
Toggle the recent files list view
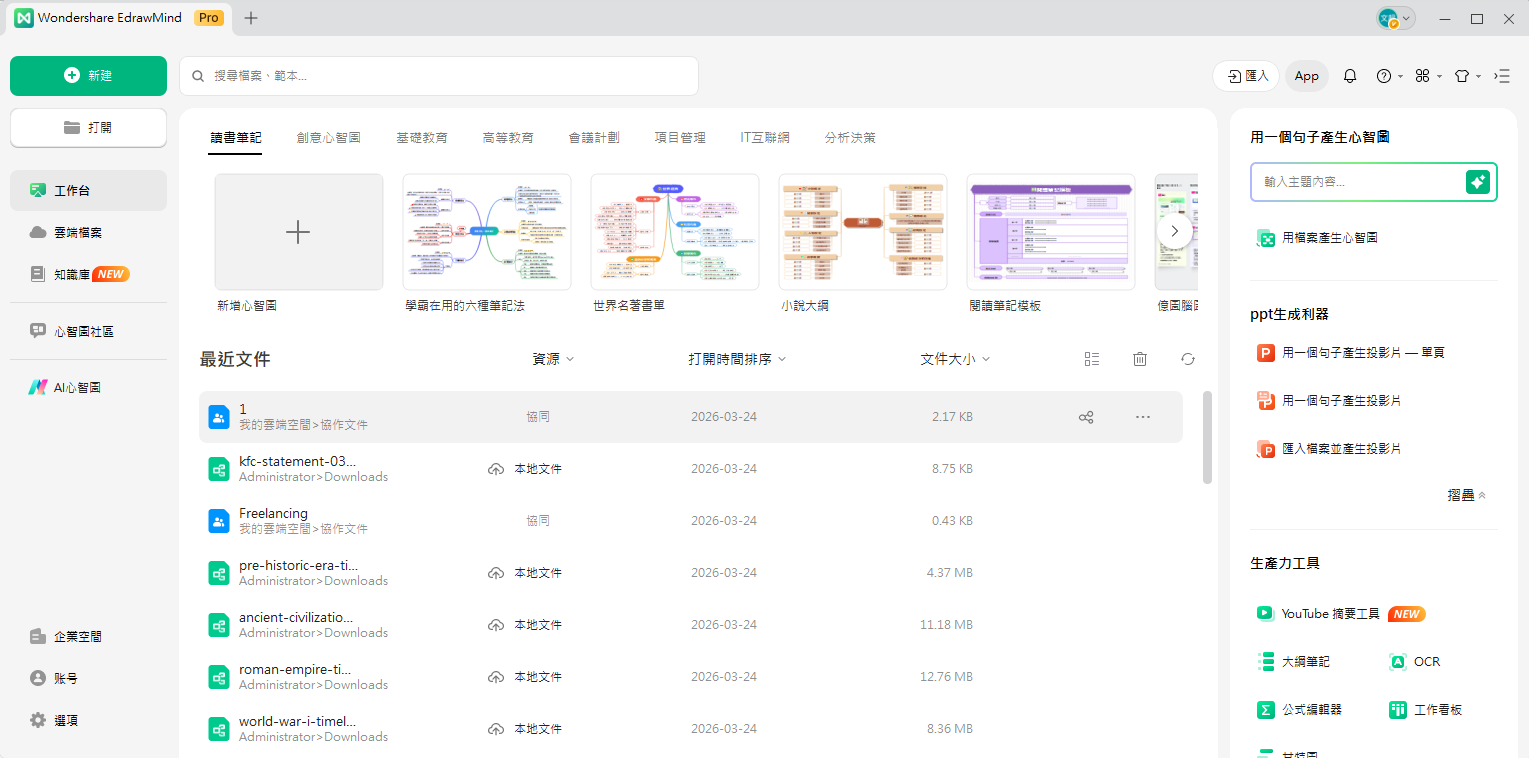tap(1092, 358)
